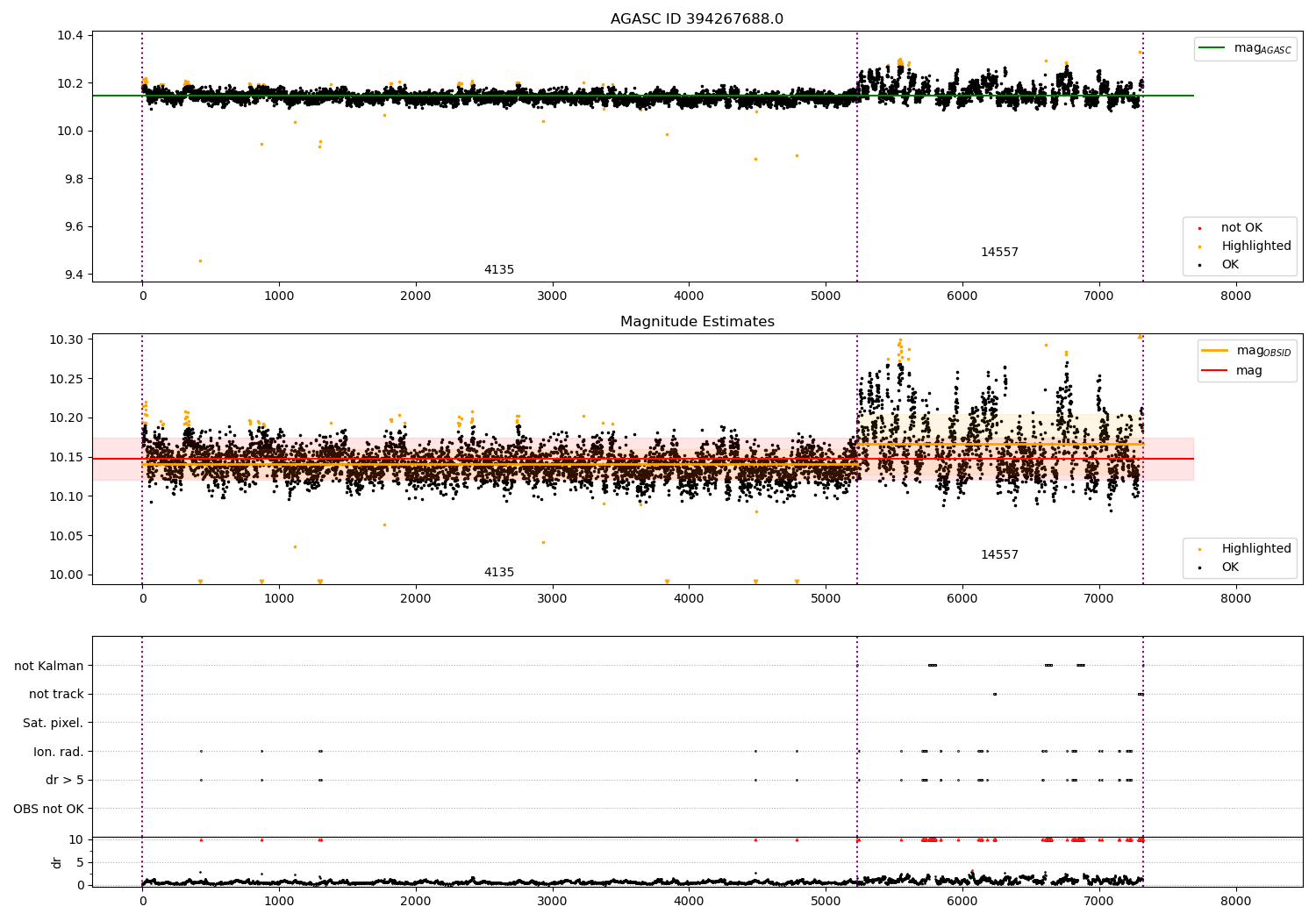Click the 'not track' row label
The width and height of the screenshot is (1316, 921).
point(56,695)
